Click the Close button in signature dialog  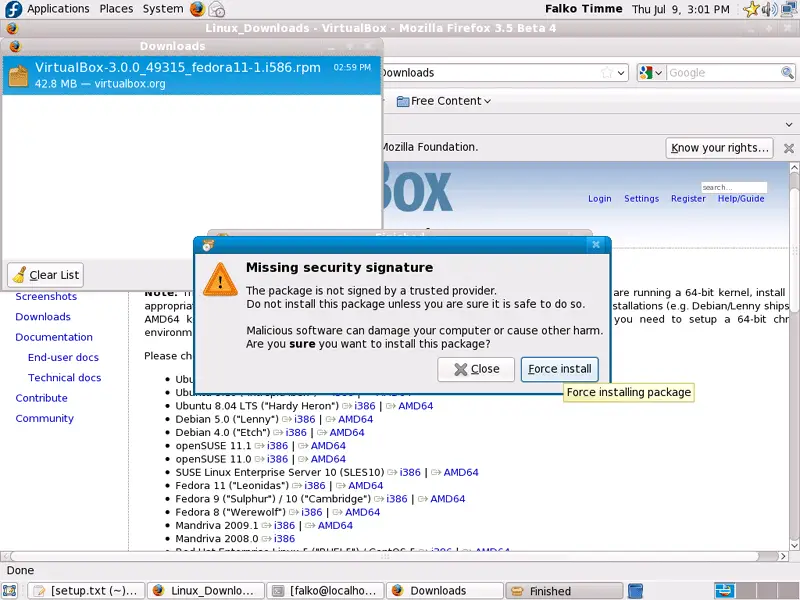pos(476,369)
